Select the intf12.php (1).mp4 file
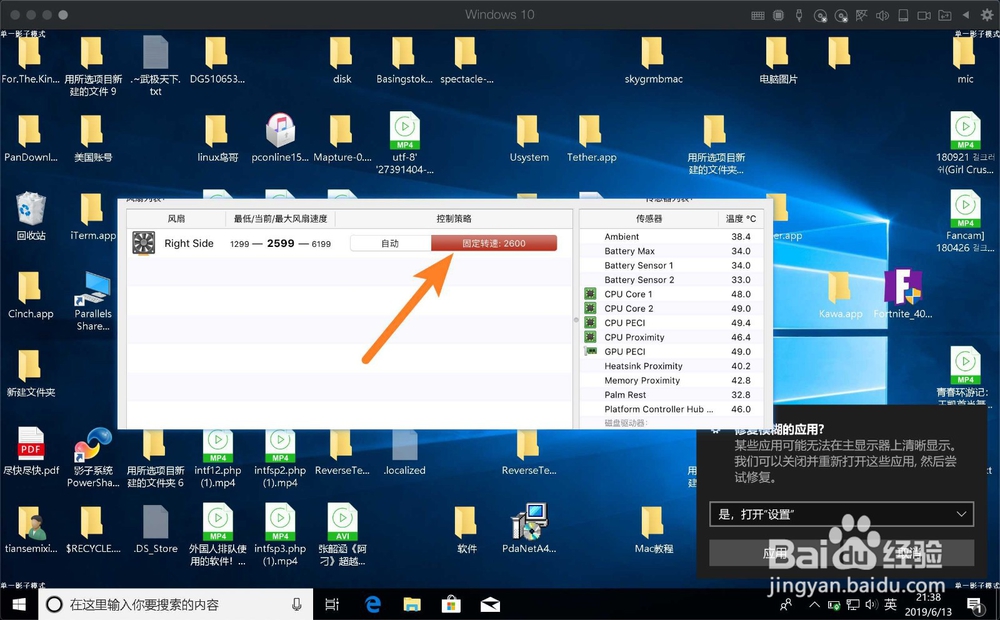The width and height of the screenshot is (1000, 620). coord(217,458)
